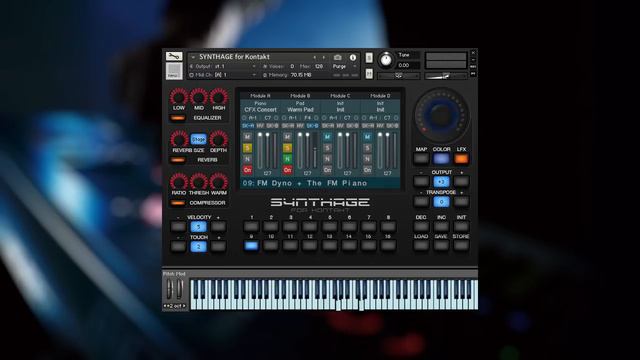Go to the next instrument arrow

324,58
